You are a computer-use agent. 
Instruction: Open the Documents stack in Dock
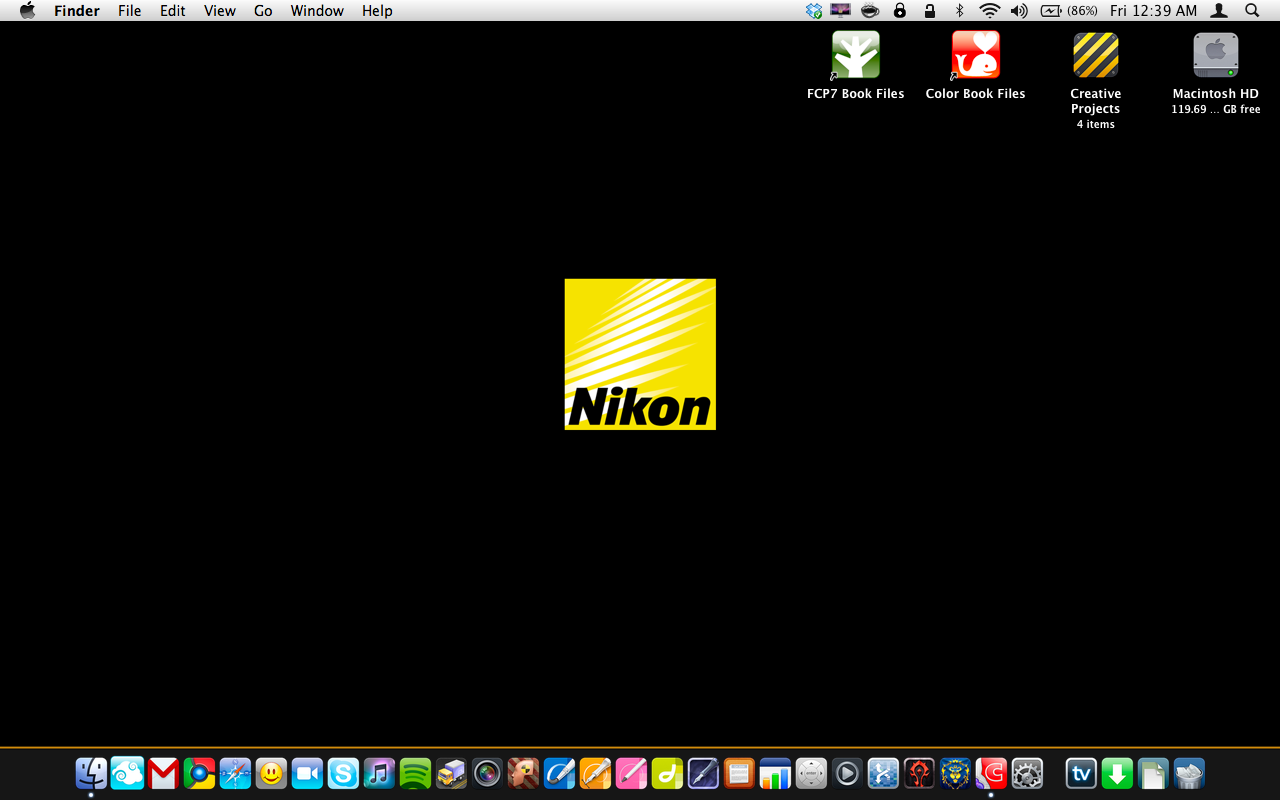pos(1153,773)
